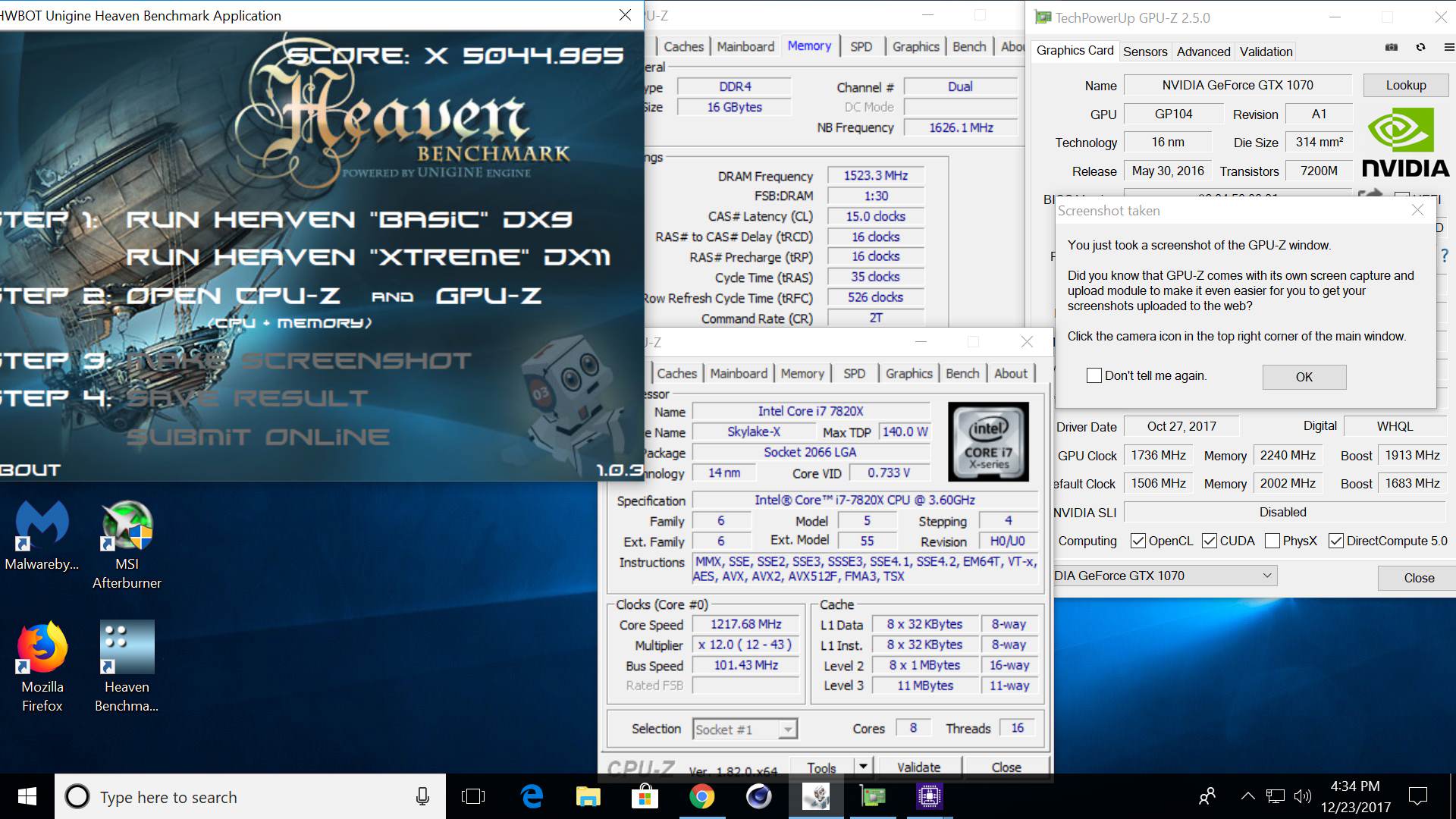Open Mozilla Firefox desktop shortcut
The width and height of the screenshot is (1456, 819).
pyautogui.click(x=42, y=667)
